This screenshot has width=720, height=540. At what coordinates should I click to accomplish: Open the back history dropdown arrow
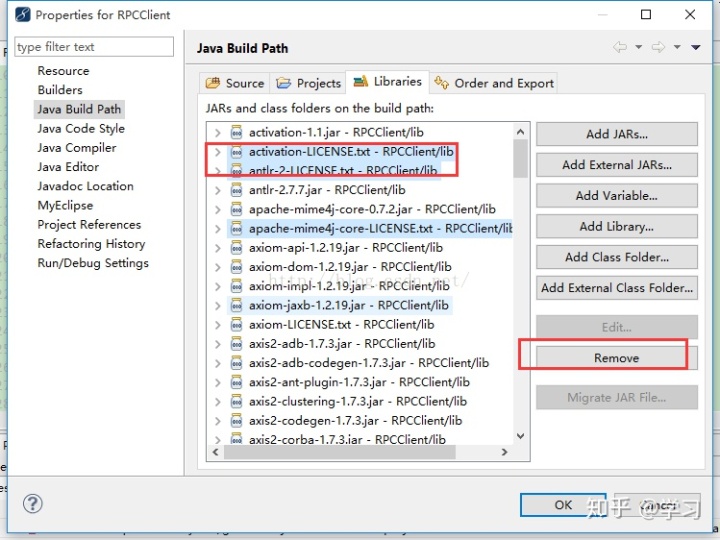pyautogui.click(x=638, y=47)
